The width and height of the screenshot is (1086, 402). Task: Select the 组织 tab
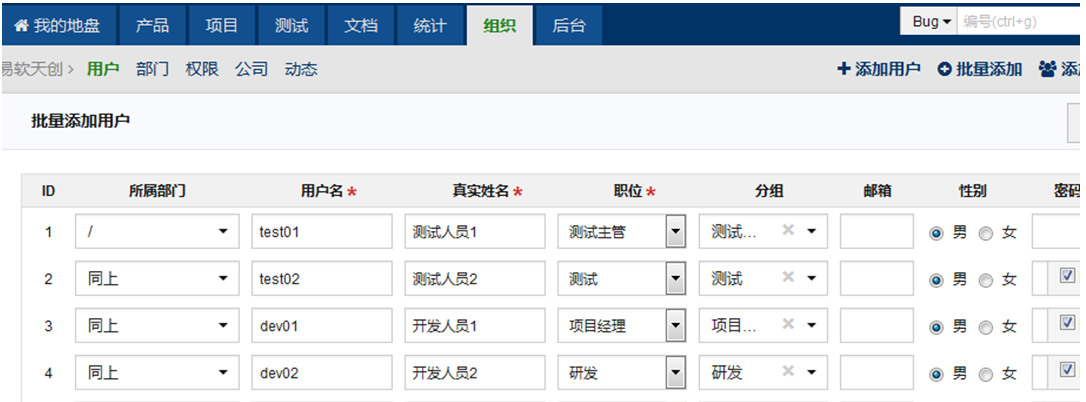[499, 26]
